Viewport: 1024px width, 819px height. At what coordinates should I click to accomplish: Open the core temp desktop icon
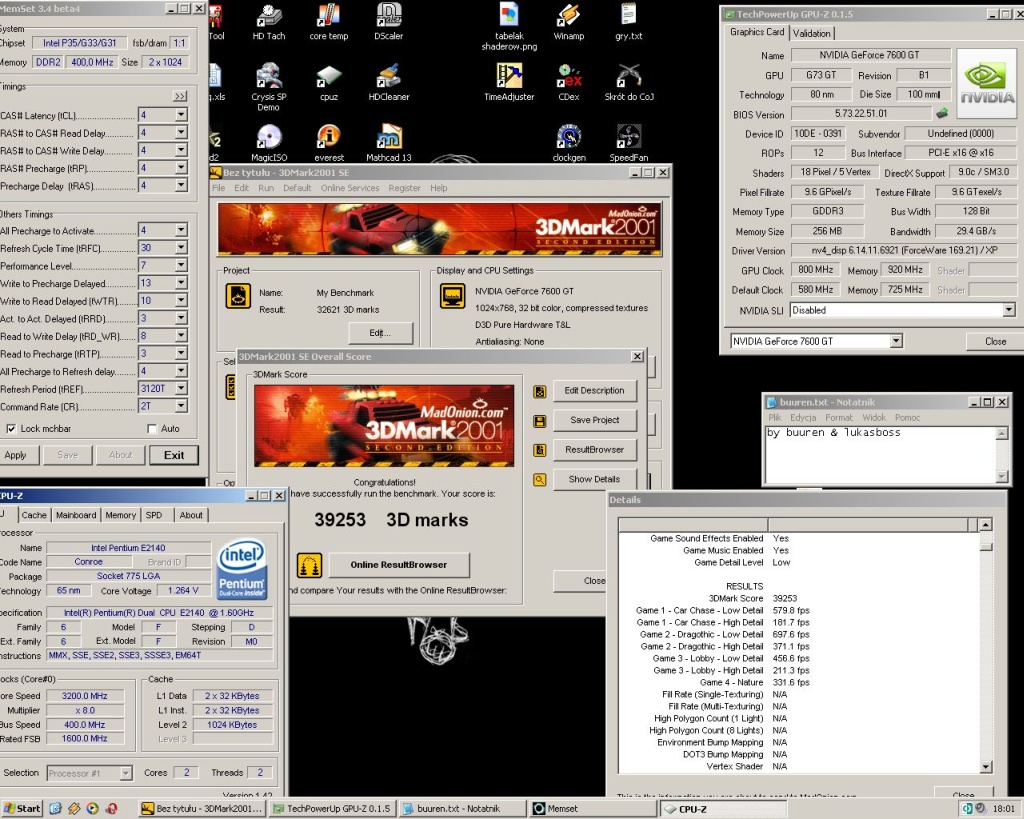pos(328,22)
